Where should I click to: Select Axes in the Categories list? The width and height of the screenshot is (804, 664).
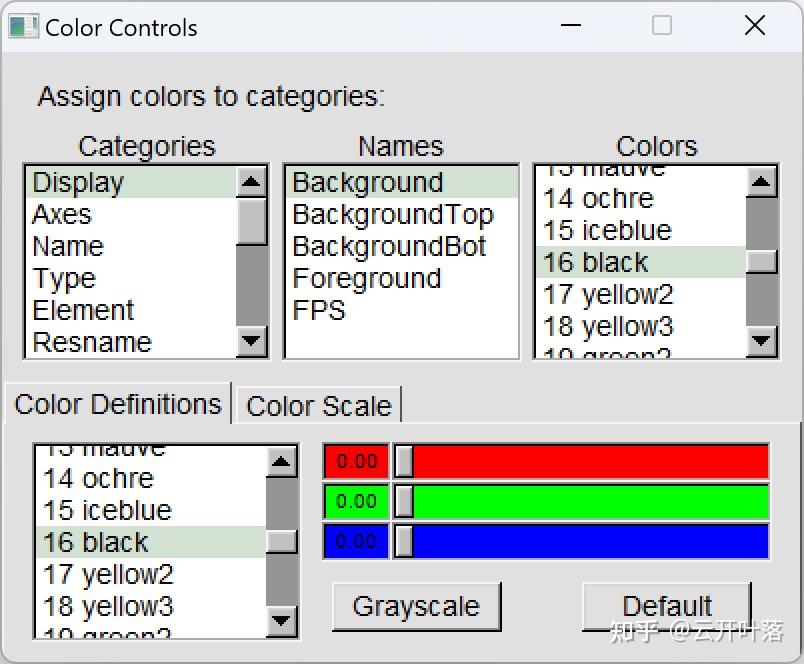pyautogui.click(x=62, y=215)
